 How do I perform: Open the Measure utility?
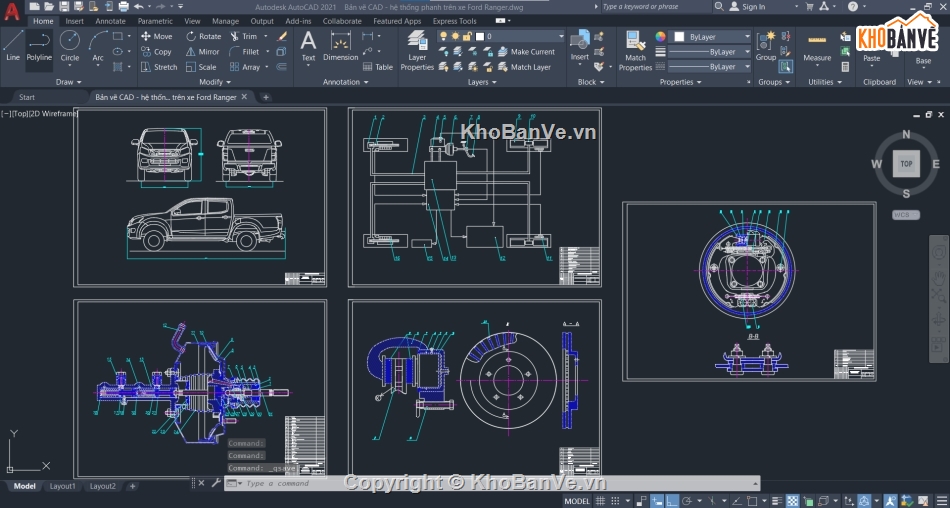pos(817,46)
